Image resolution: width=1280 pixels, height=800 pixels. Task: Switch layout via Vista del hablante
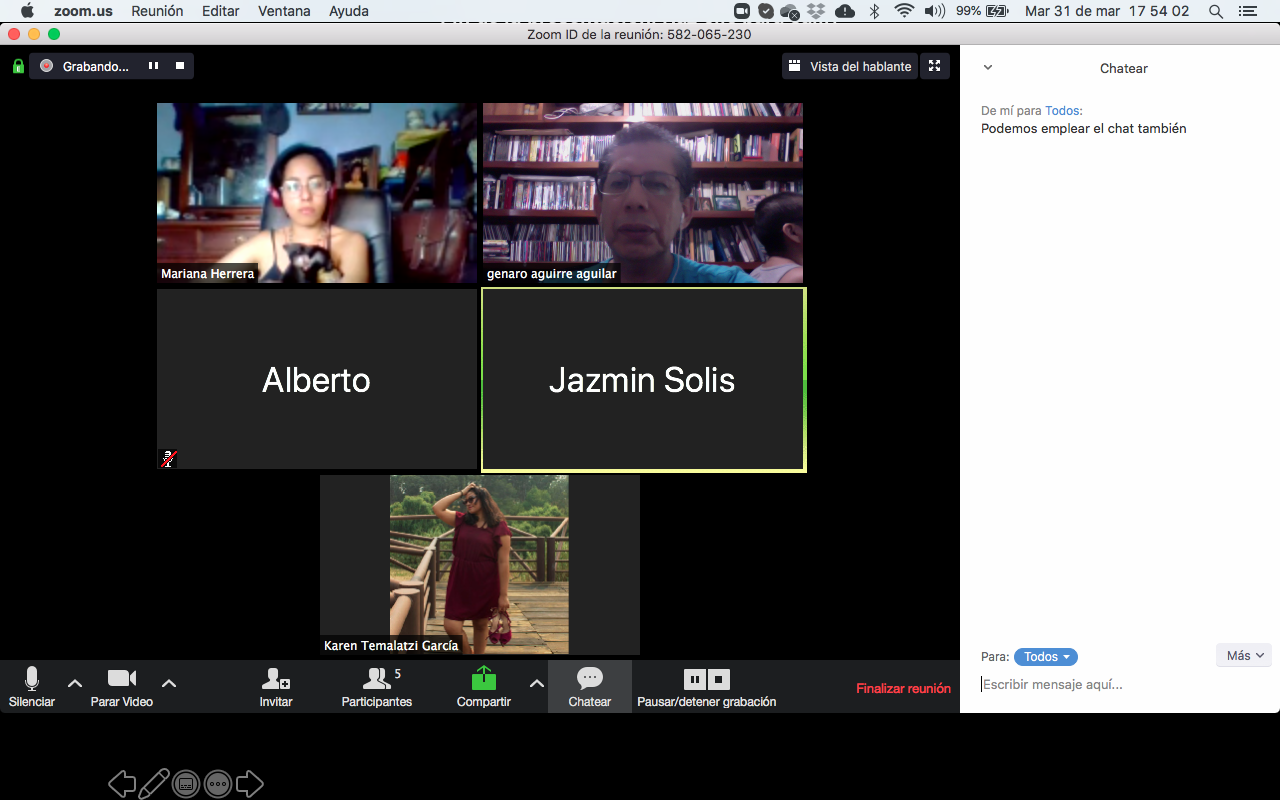849,66
